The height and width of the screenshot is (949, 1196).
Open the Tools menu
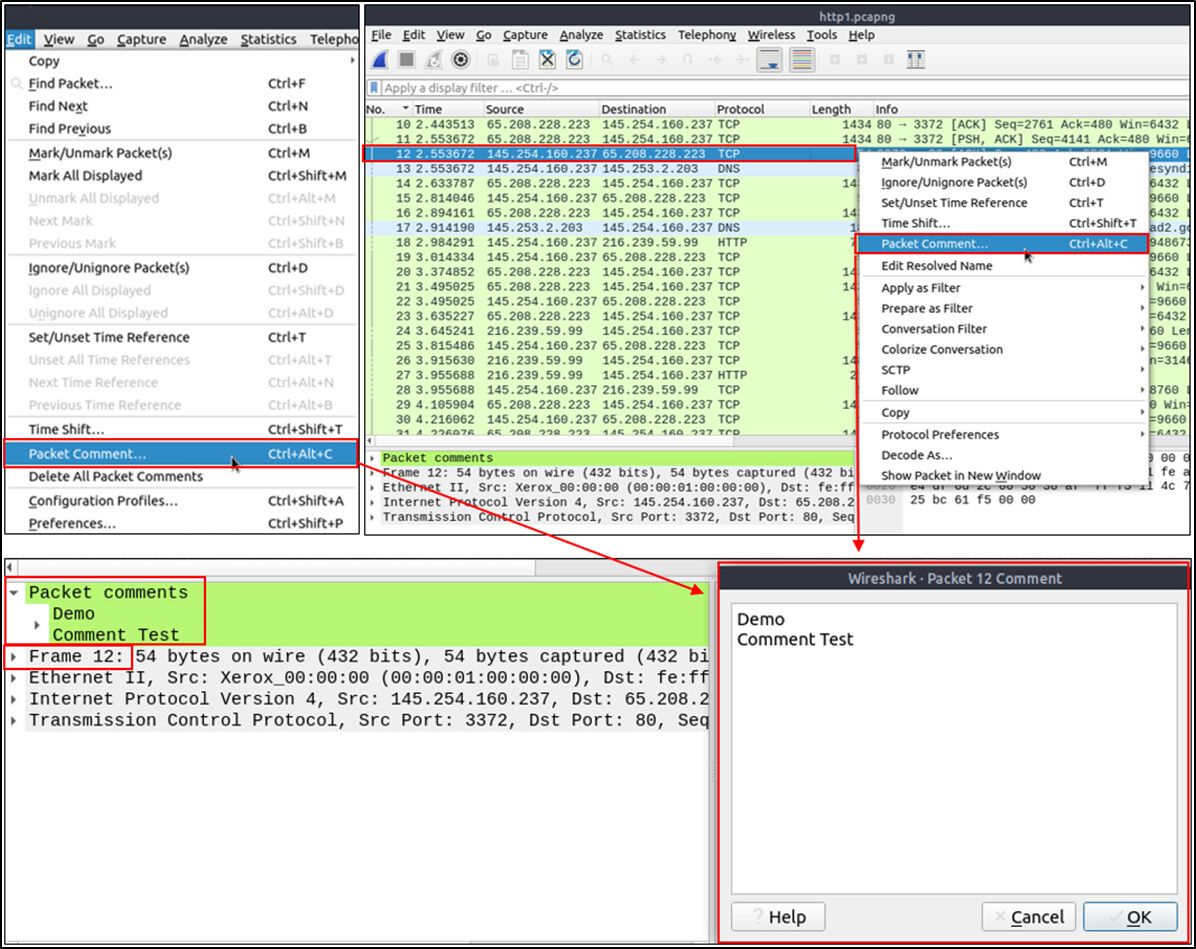coord(821,35)
